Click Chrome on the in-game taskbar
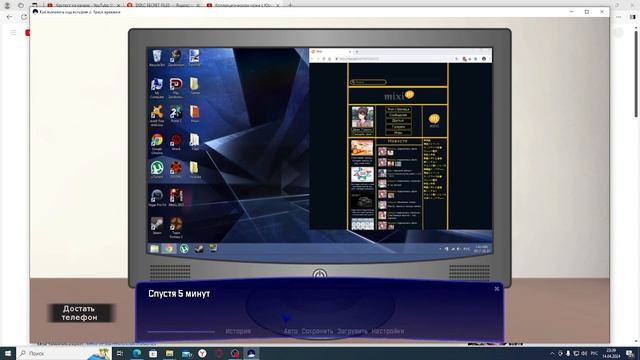The image size is (640, 360). 169,249
